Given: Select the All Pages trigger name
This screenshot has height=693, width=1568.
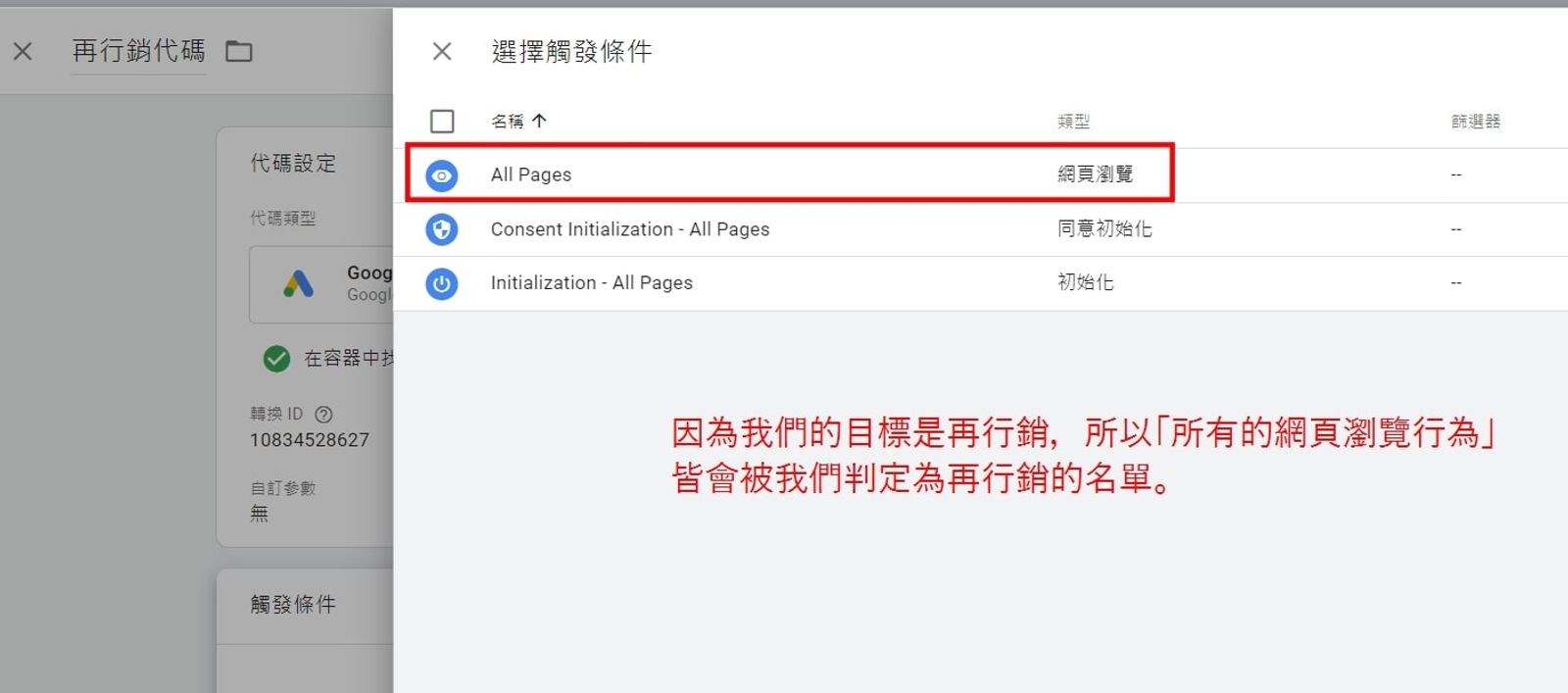Looking at the screenshot, I should point(531,174).
